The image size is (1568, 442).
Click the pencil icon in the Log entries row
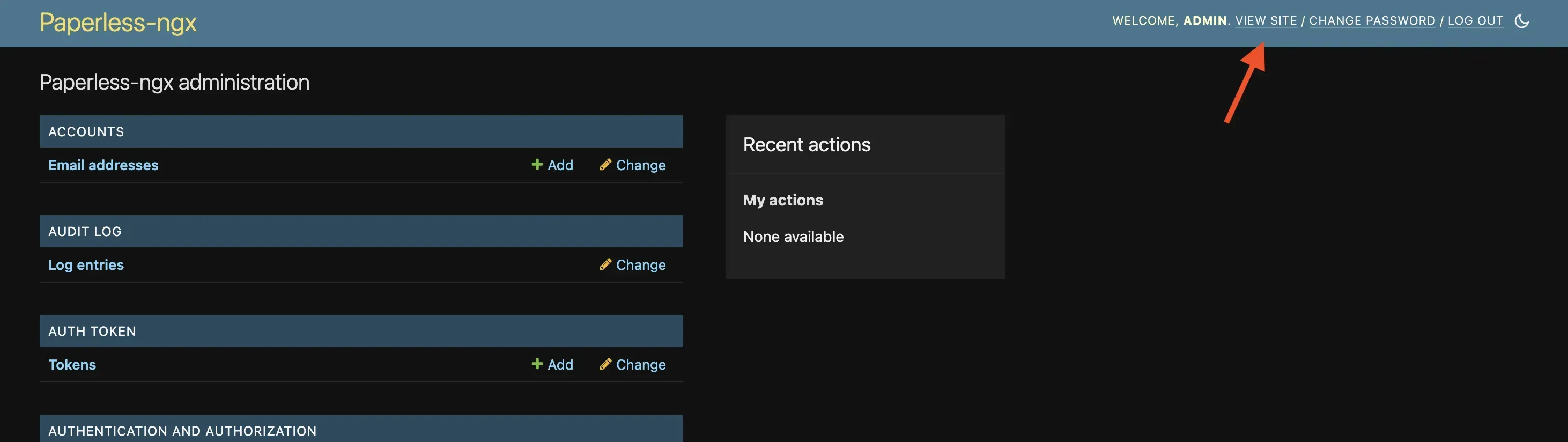[605, 264]
